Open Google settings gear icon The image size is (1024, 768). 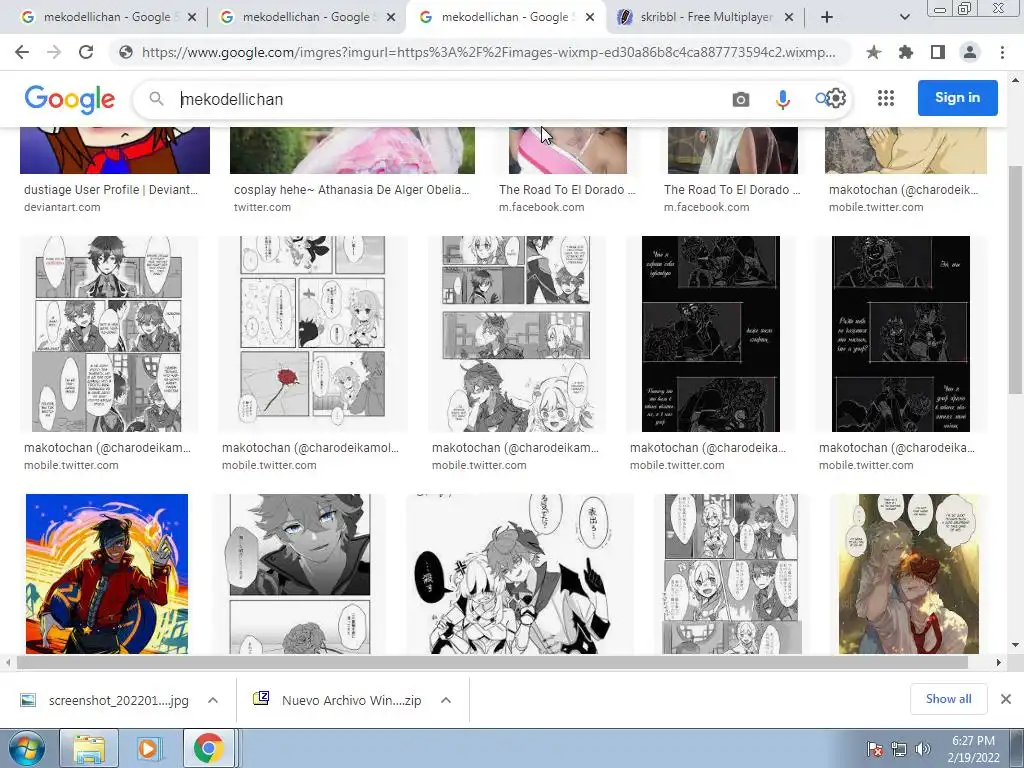point(836,99)
